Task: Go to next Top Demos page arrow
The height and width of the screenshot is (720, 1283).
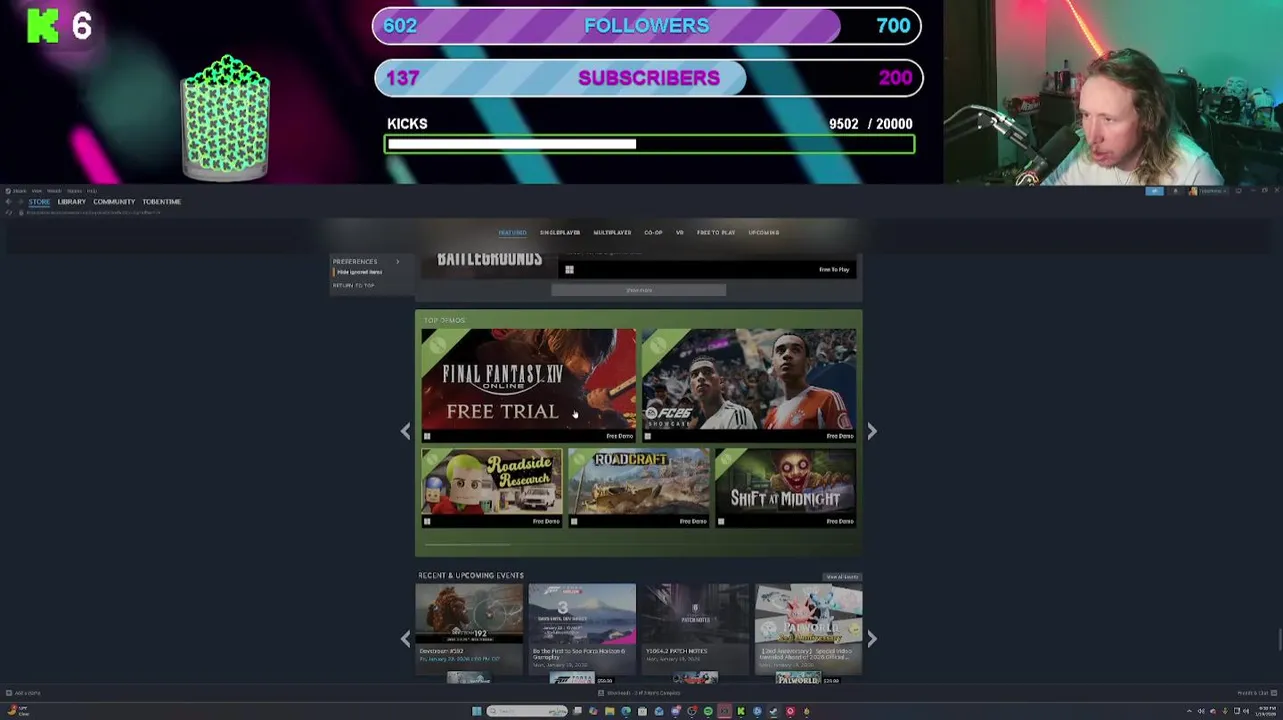Action: [872, 431]
